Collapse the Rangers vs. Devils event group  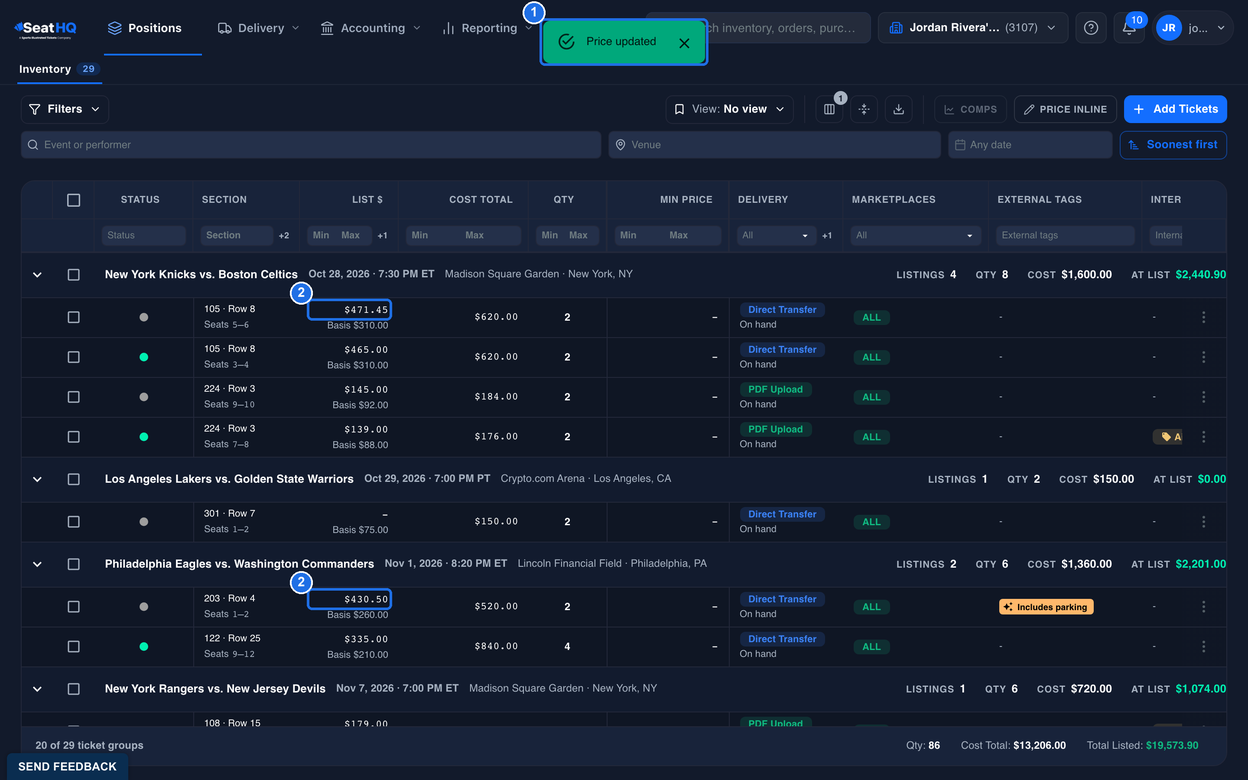tap(37, 689)
